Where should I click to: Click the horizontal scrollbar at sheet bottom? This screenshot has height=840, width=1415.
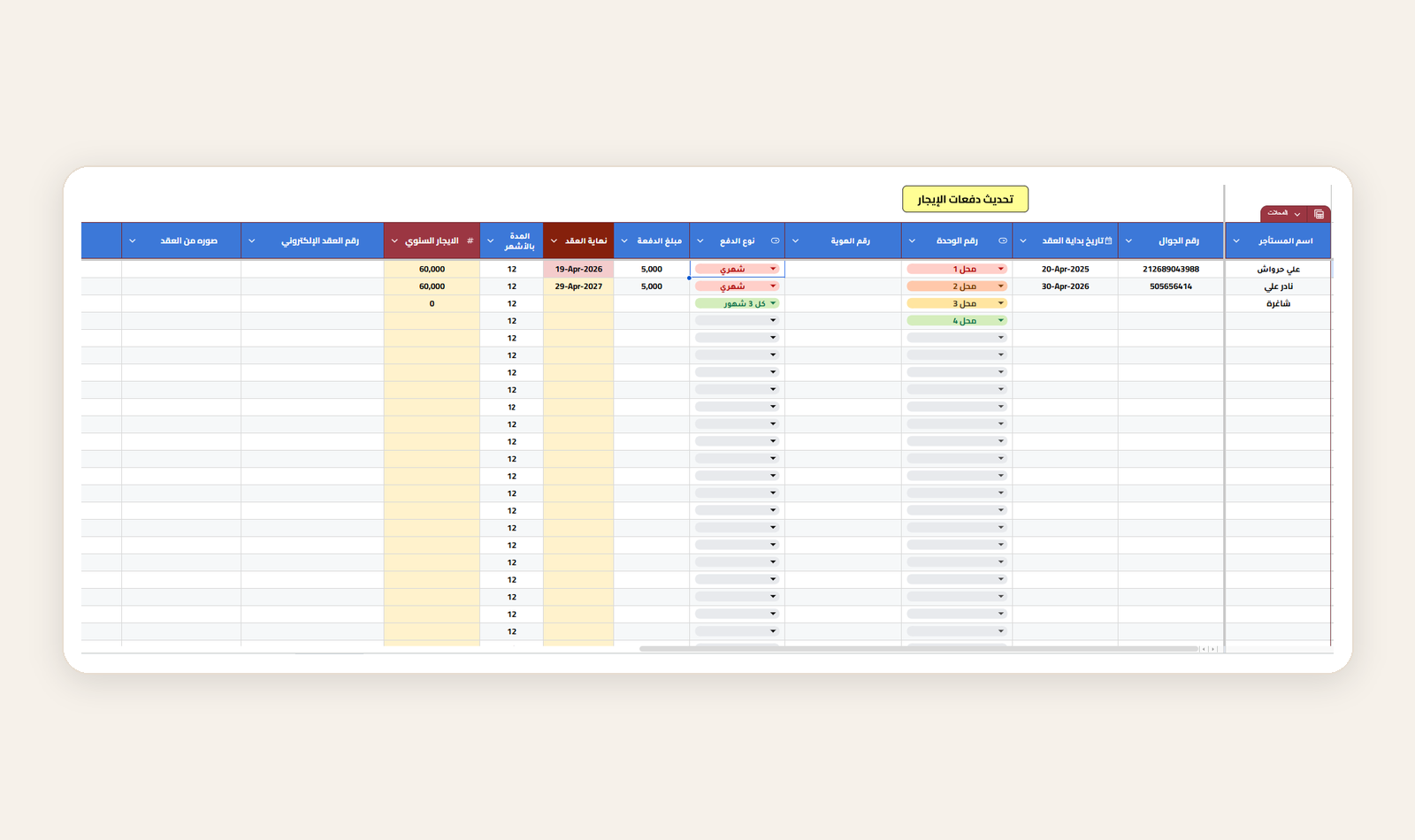(x=918, y=649)
